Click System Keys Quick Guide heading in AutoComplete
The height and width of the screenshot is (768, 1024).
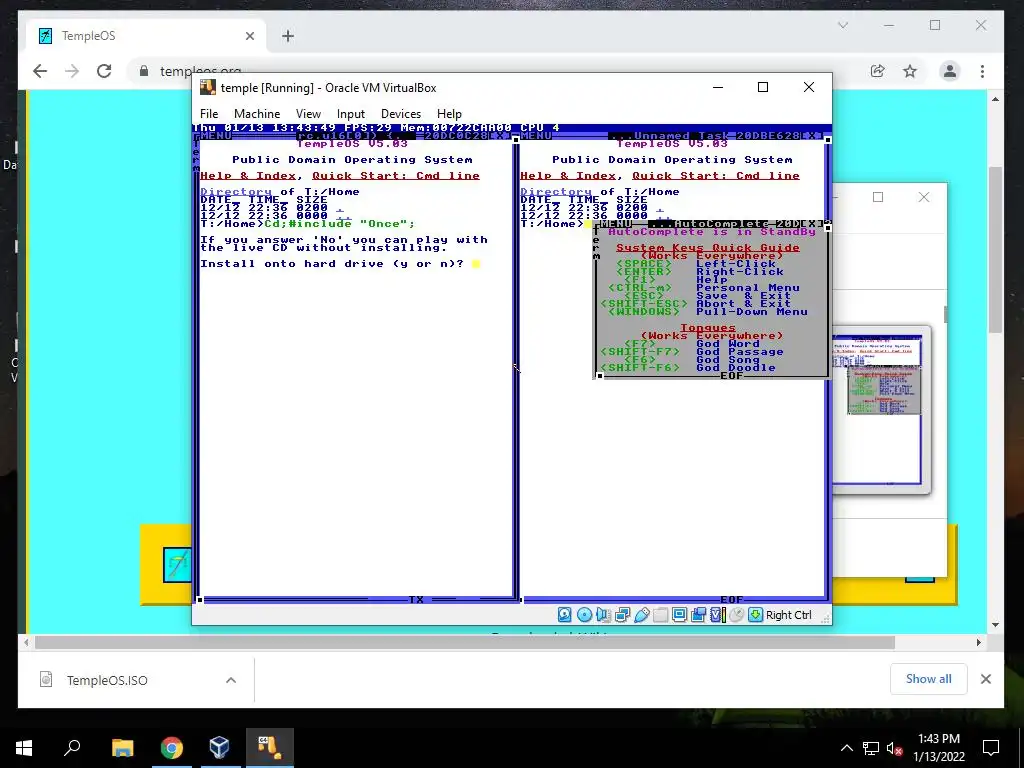708,248
